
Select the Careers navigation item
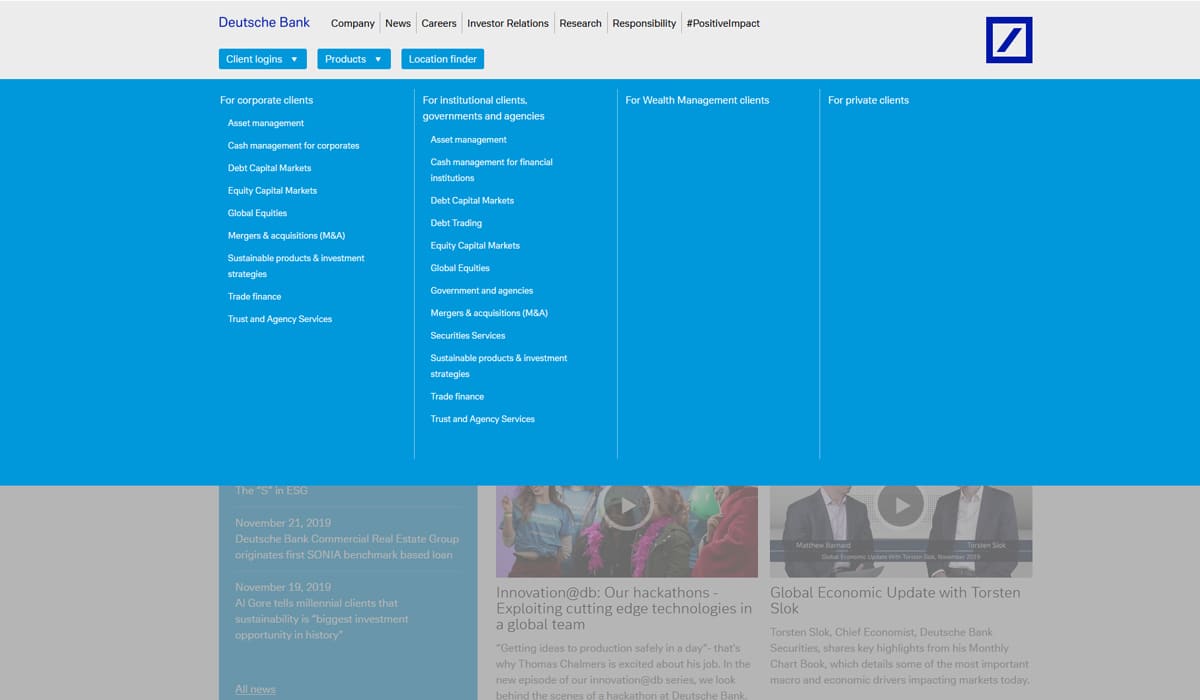(439, 23)
